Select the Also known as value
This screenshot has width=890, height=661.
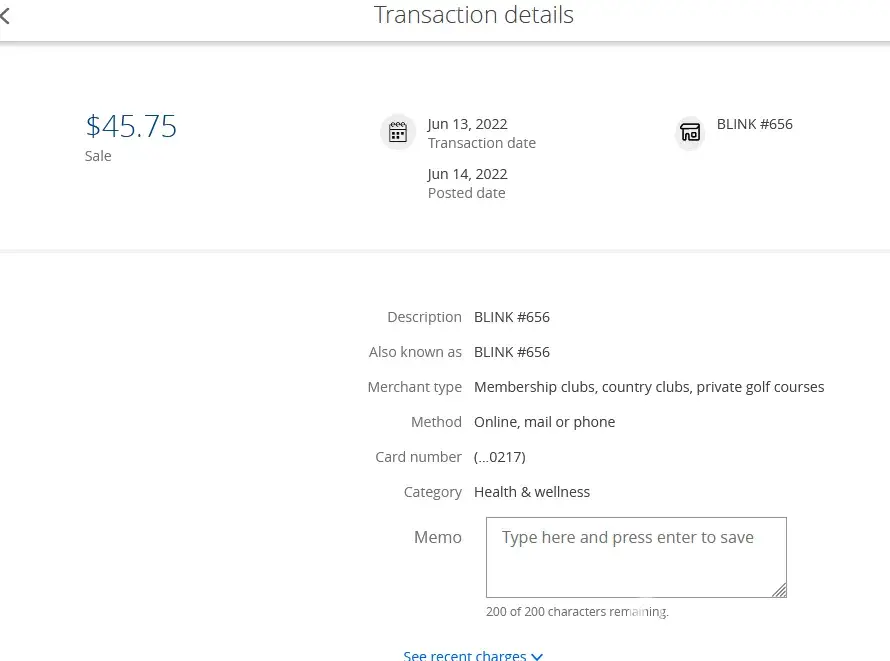pyautogui.click(x=511, y=352)
